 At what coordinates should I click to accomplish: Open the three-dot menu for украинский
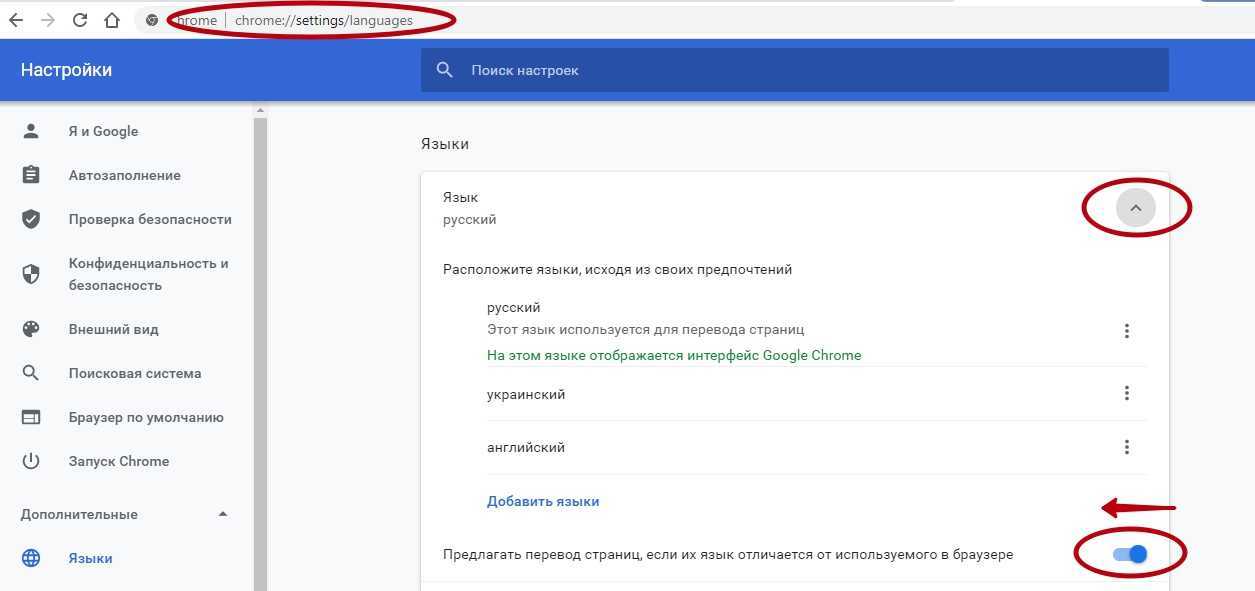(1127, 394)
